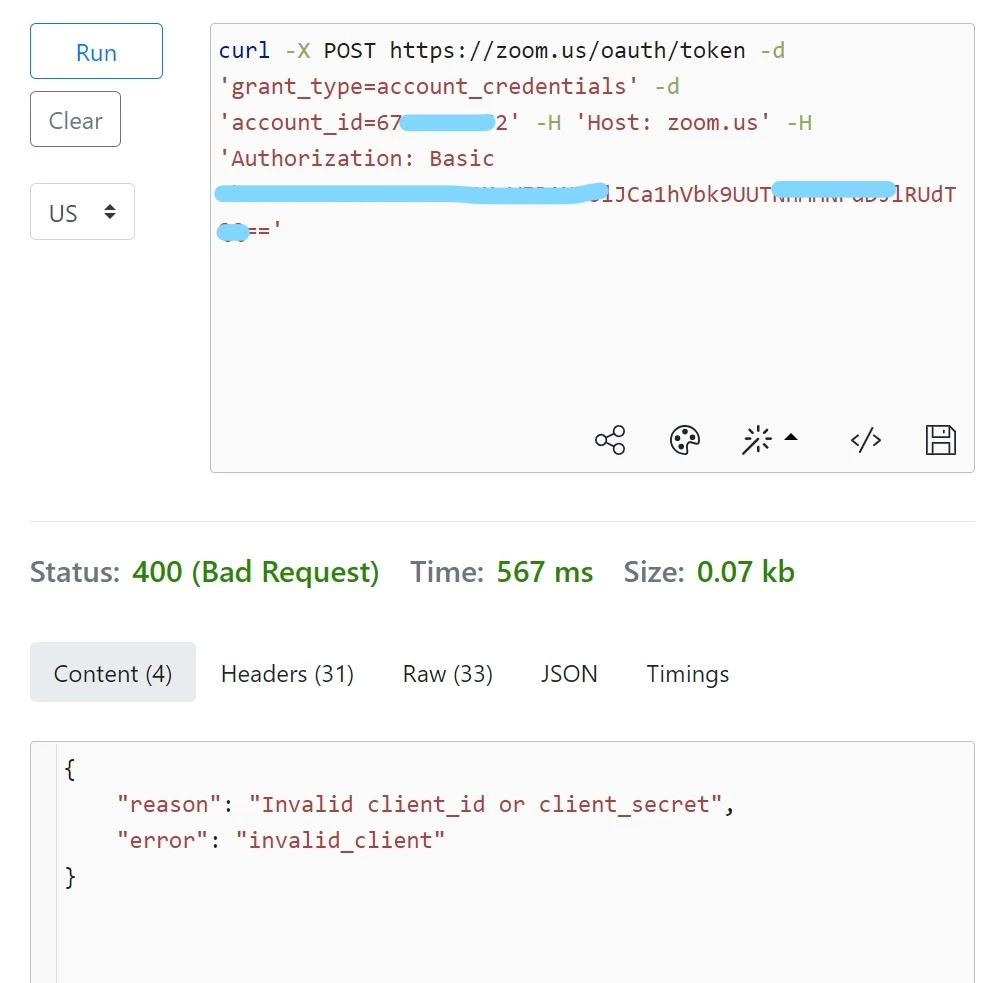Click the generate code icon
The width and height of the screenshot is (990, 983).
point(866,440)
